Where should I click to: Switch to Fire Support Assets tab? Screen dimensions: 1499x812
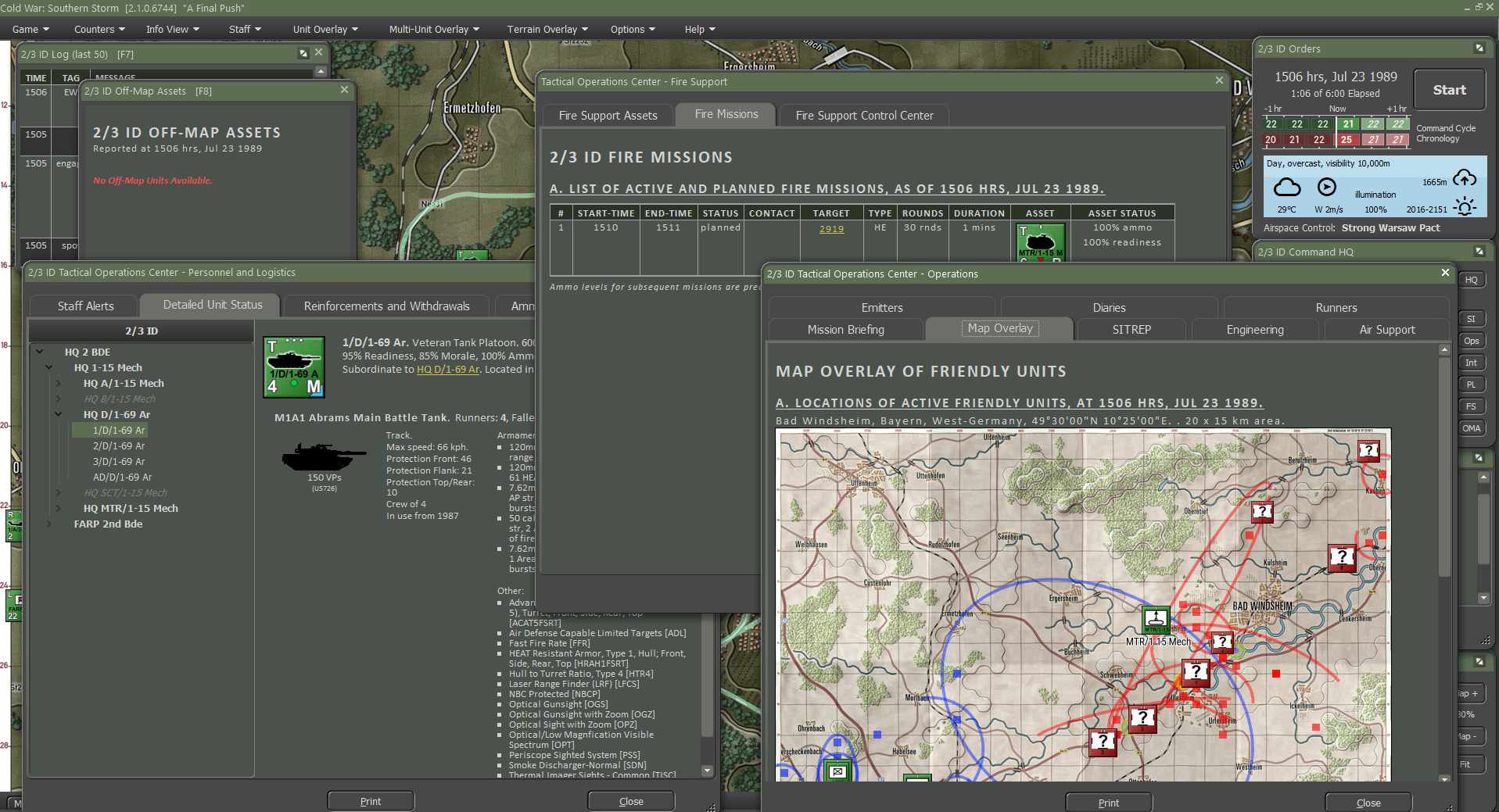tap(608, 116)
